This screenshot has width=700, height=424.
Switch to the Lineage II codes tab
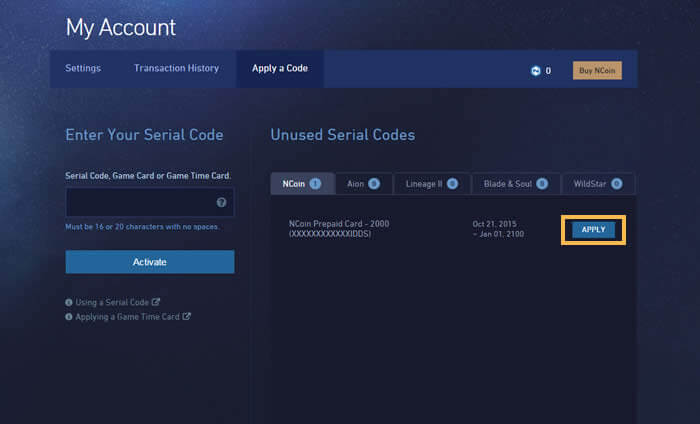tap(432, 183)
